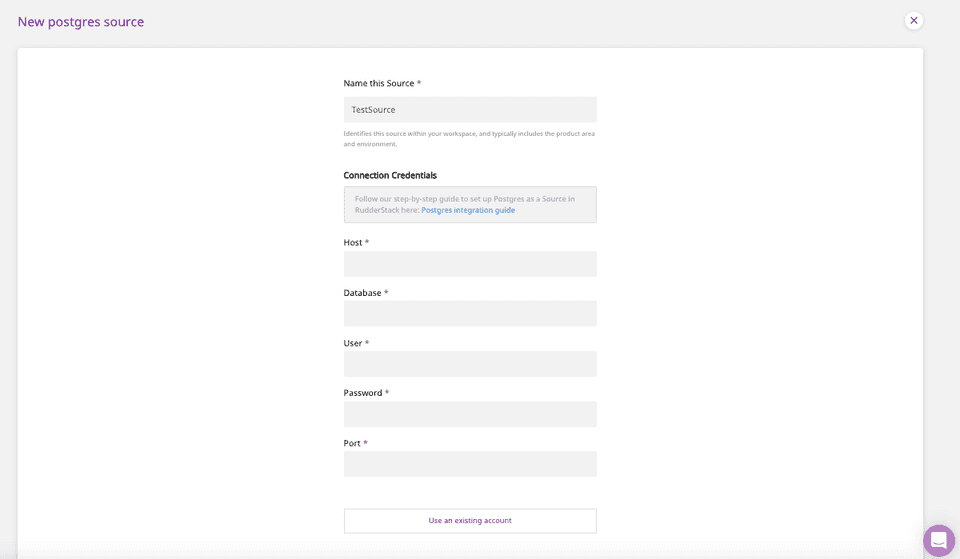Screen dimensions: 960x559
Task: Click the Port field label
Action: click(352, 443)
